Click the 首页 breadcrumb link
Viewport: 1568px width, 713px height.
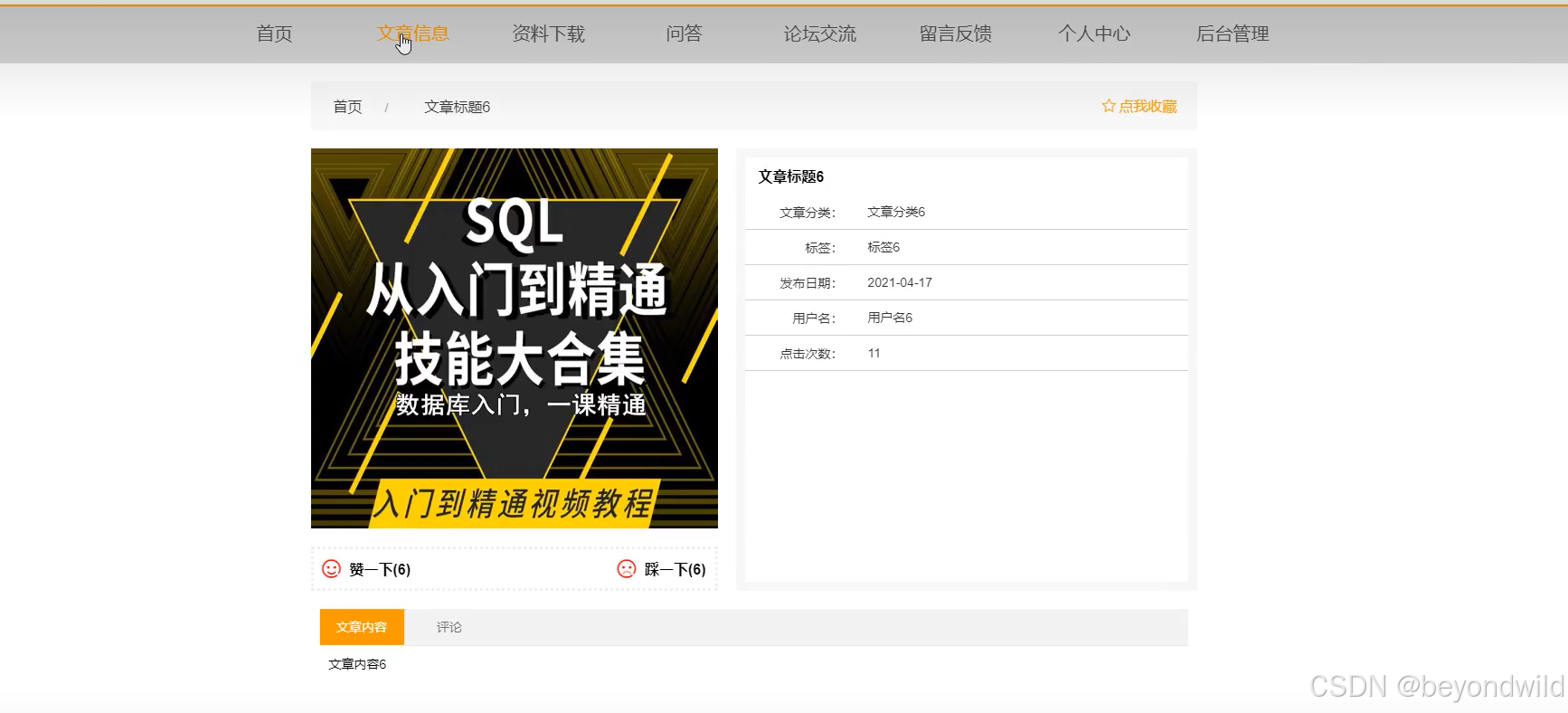click(347, 107)
